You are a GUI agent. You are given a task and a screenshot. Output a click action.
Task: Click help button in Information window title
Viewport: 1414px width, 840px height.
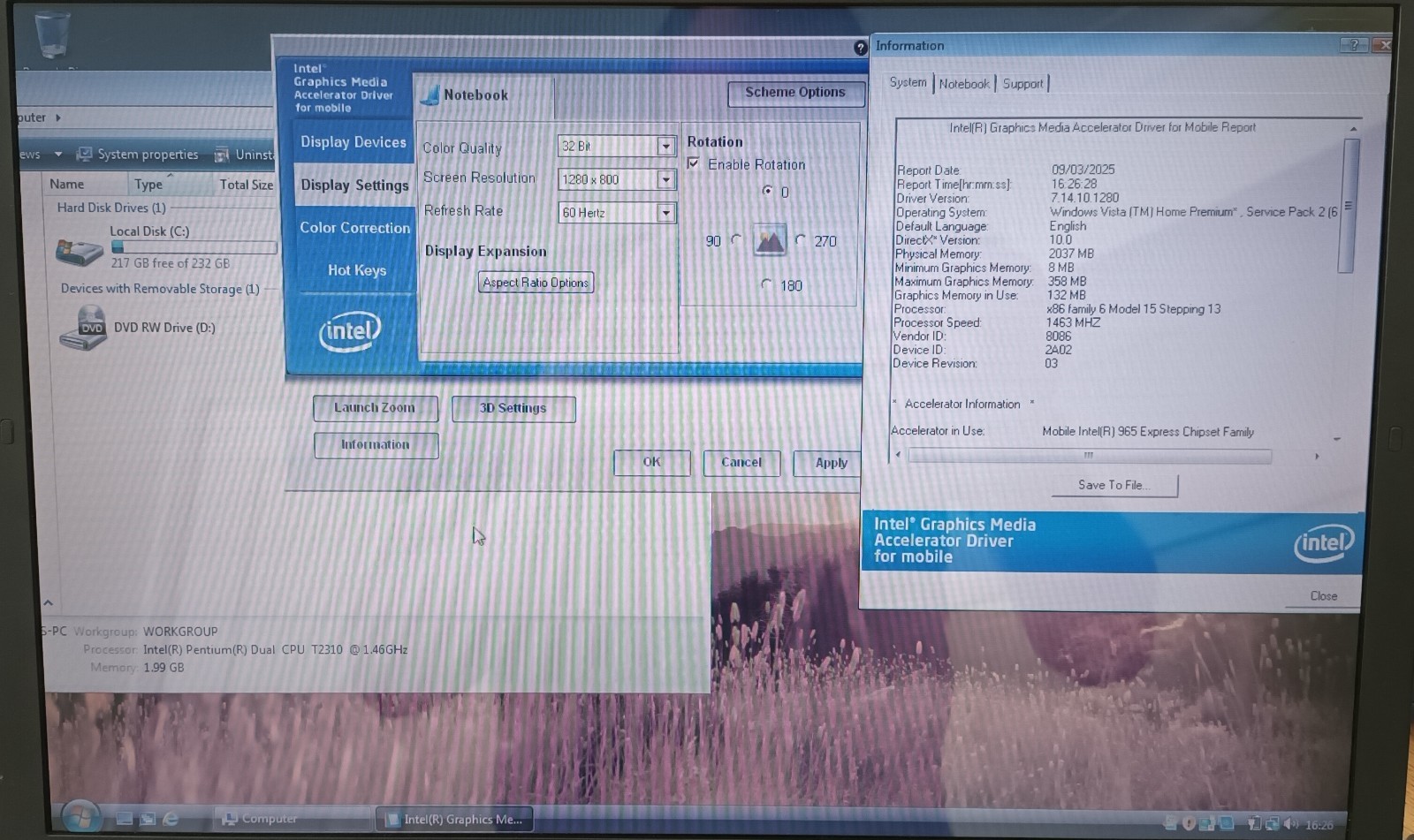(x=1354, y=45)
